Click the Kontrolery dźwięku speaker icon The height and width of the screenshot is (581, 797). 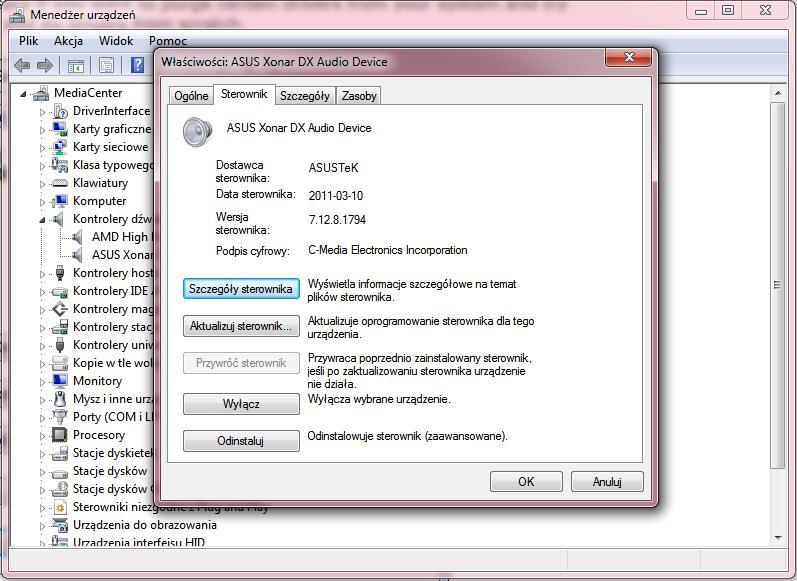point(59,219)
